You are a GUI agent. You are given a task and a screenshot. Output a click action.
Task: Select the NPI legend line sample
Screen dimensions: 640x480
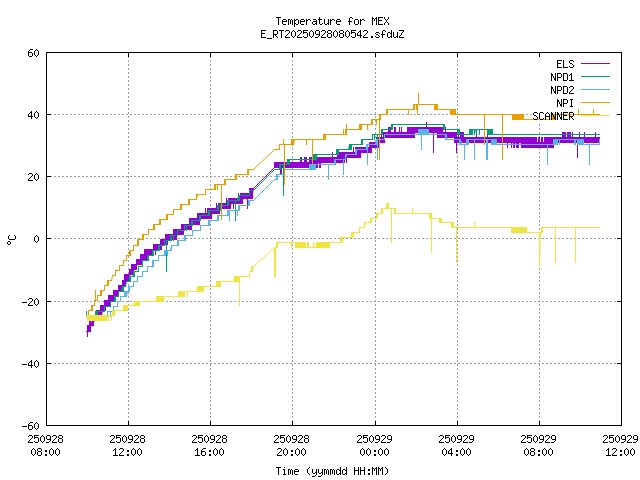tap(596, 103)
